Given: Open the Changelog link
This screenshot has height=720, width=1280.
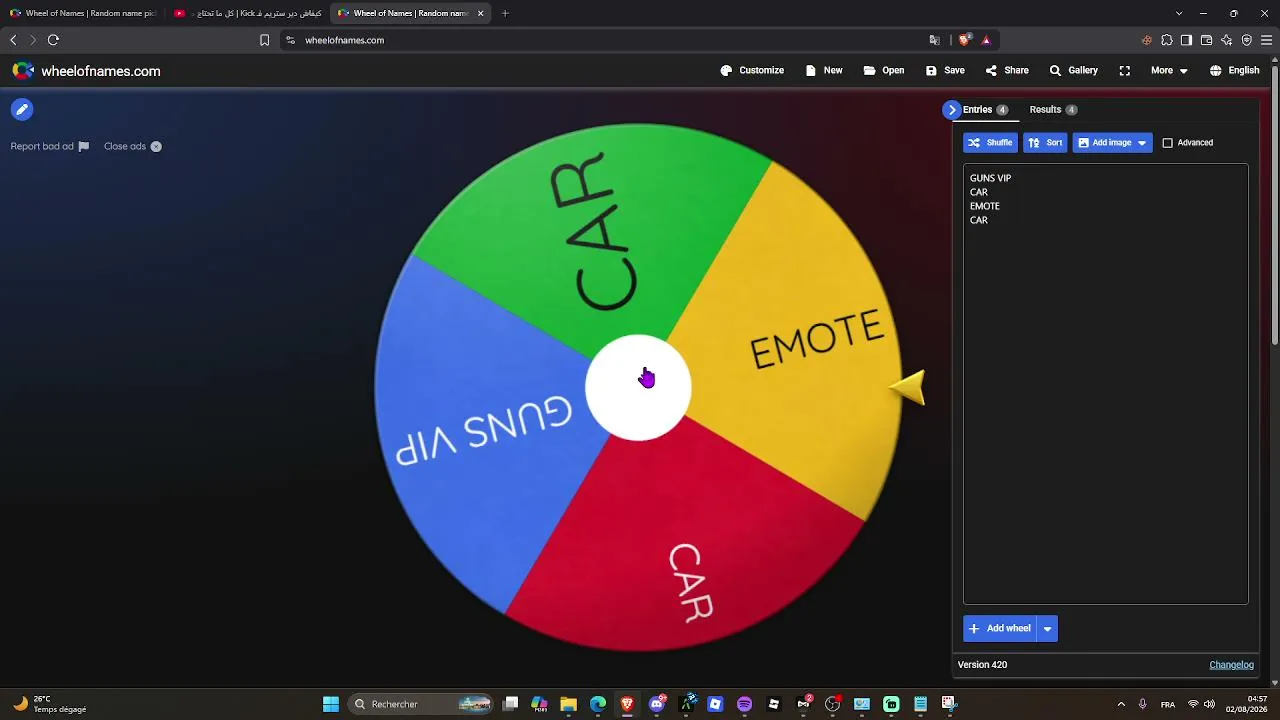Looking at the screenshot, I should (1231, 665).
